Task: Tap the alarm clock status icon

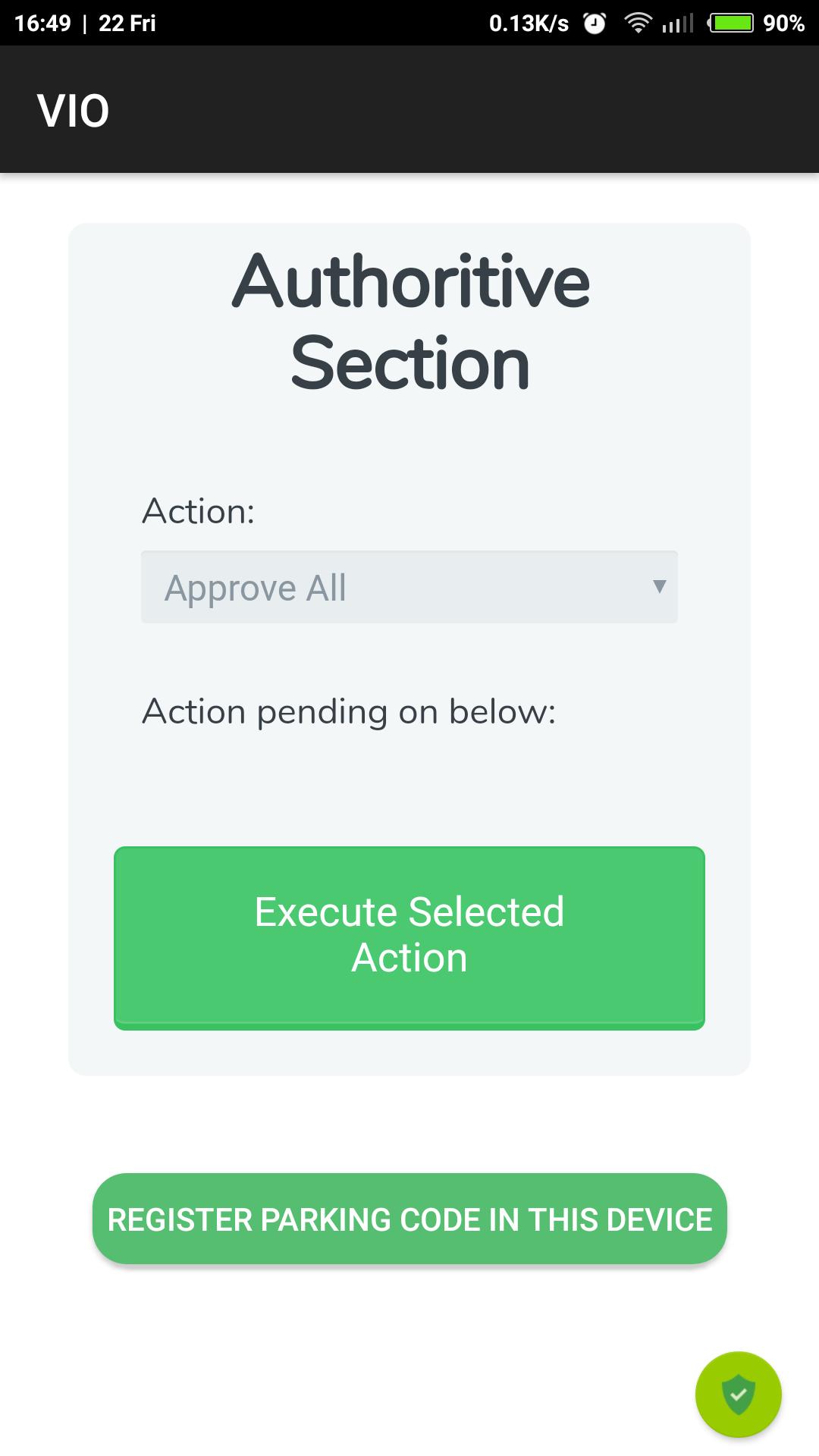Action: point(595,24)
